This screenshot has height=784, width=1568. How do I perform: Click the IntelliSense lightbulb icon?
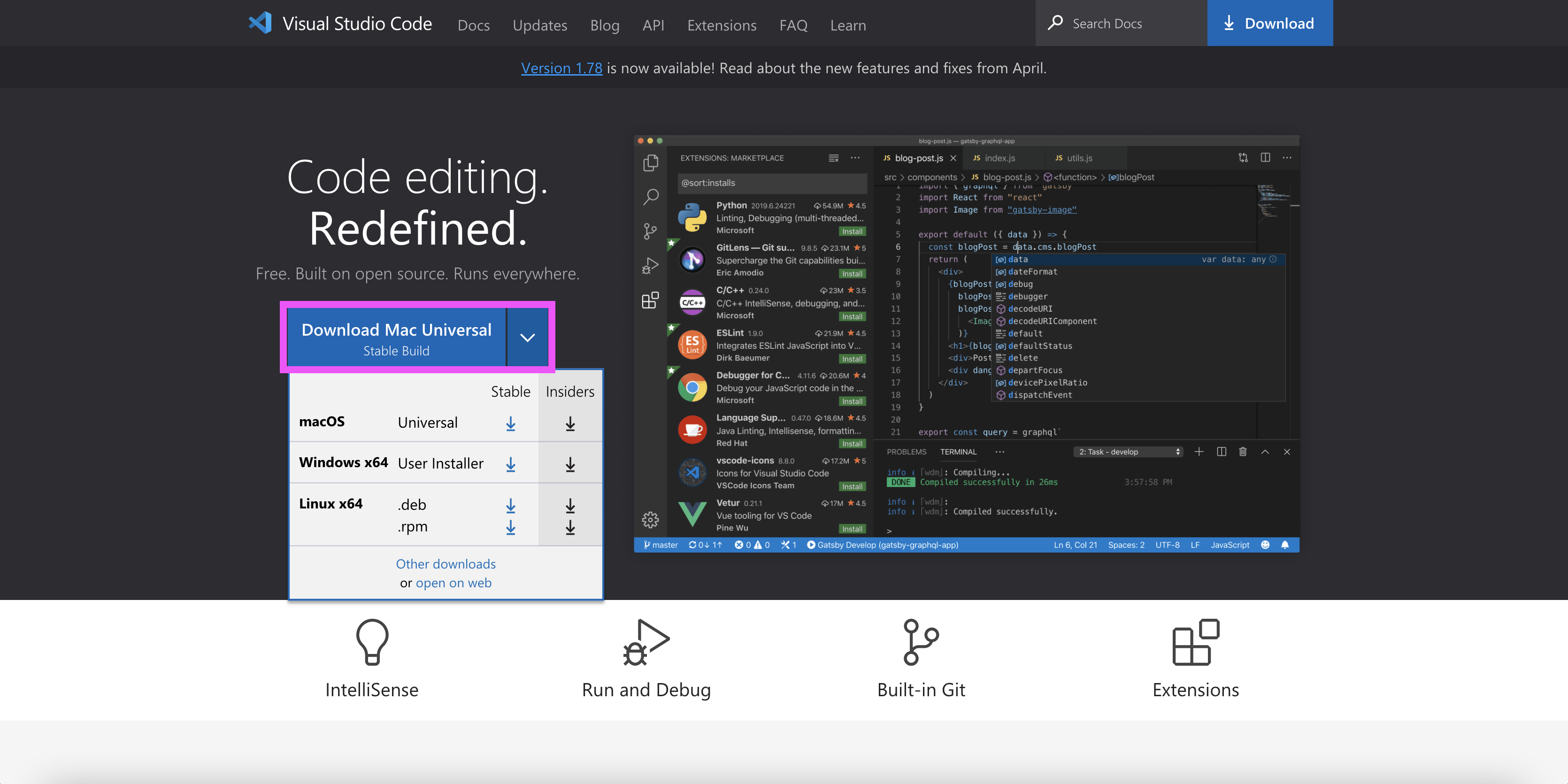pos(371,642)
